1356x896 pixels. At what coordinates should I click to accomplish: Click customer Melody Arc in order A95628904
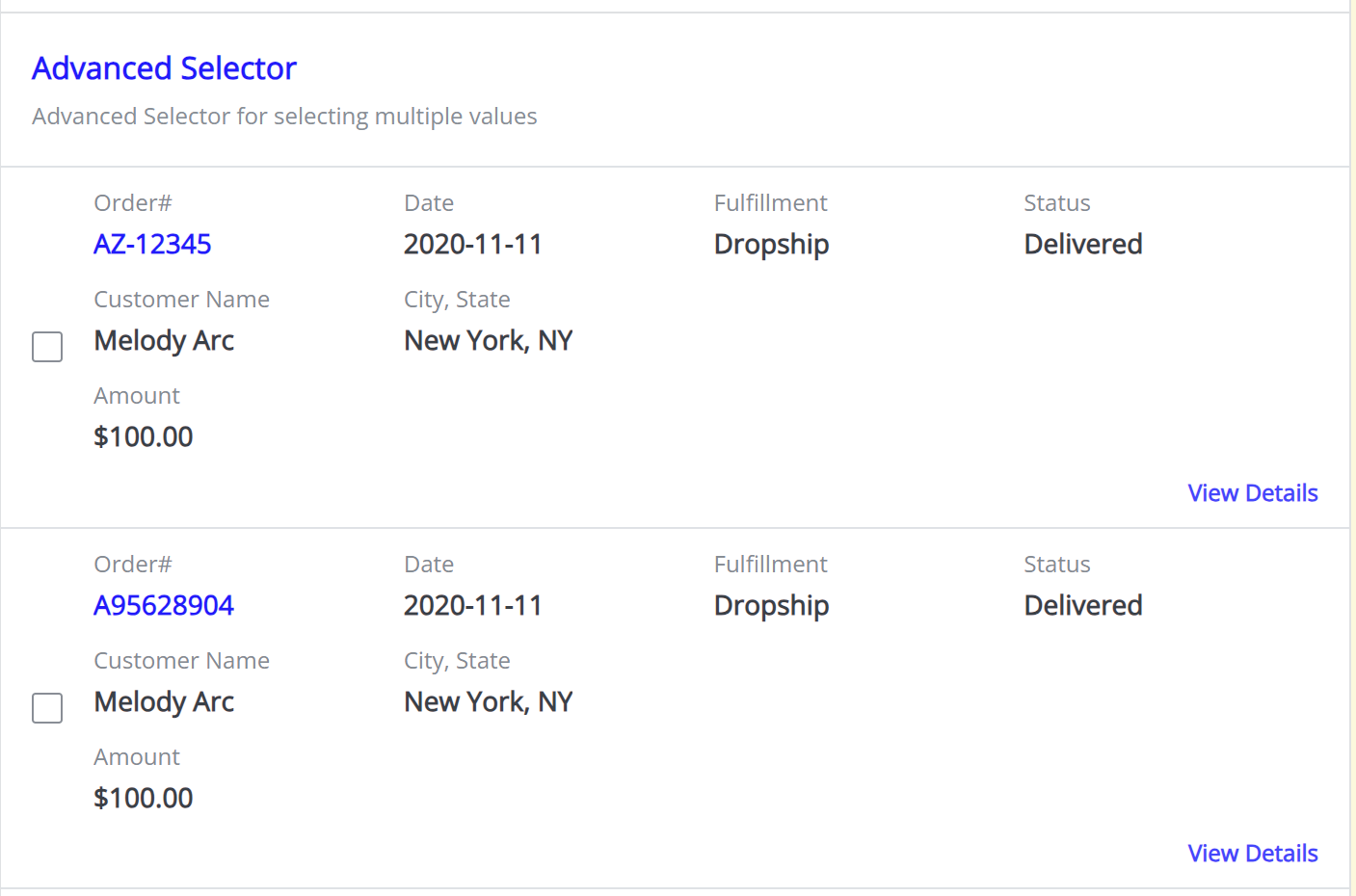tap(164, 702)
